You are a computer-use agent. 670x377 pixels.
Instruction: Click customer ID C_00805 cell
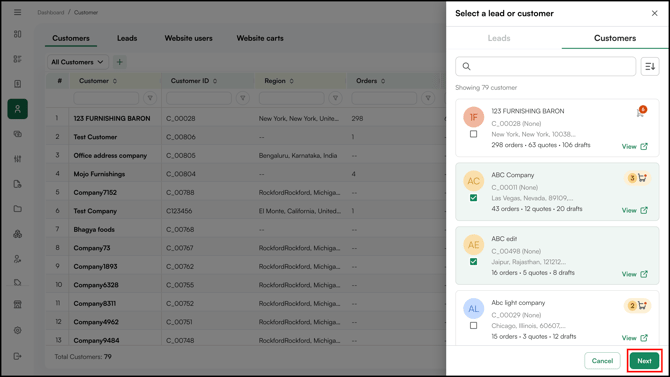(181, 156)
